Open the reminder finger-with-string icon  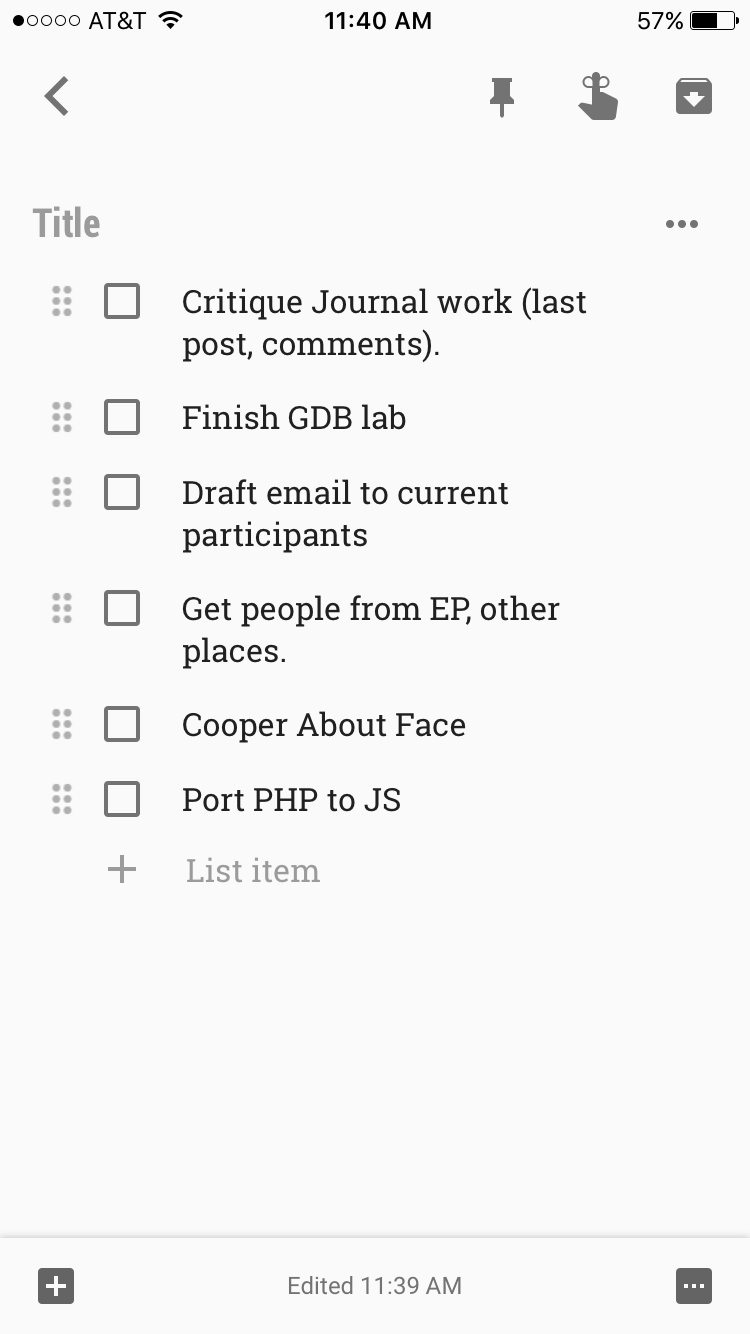click(597, 96)
